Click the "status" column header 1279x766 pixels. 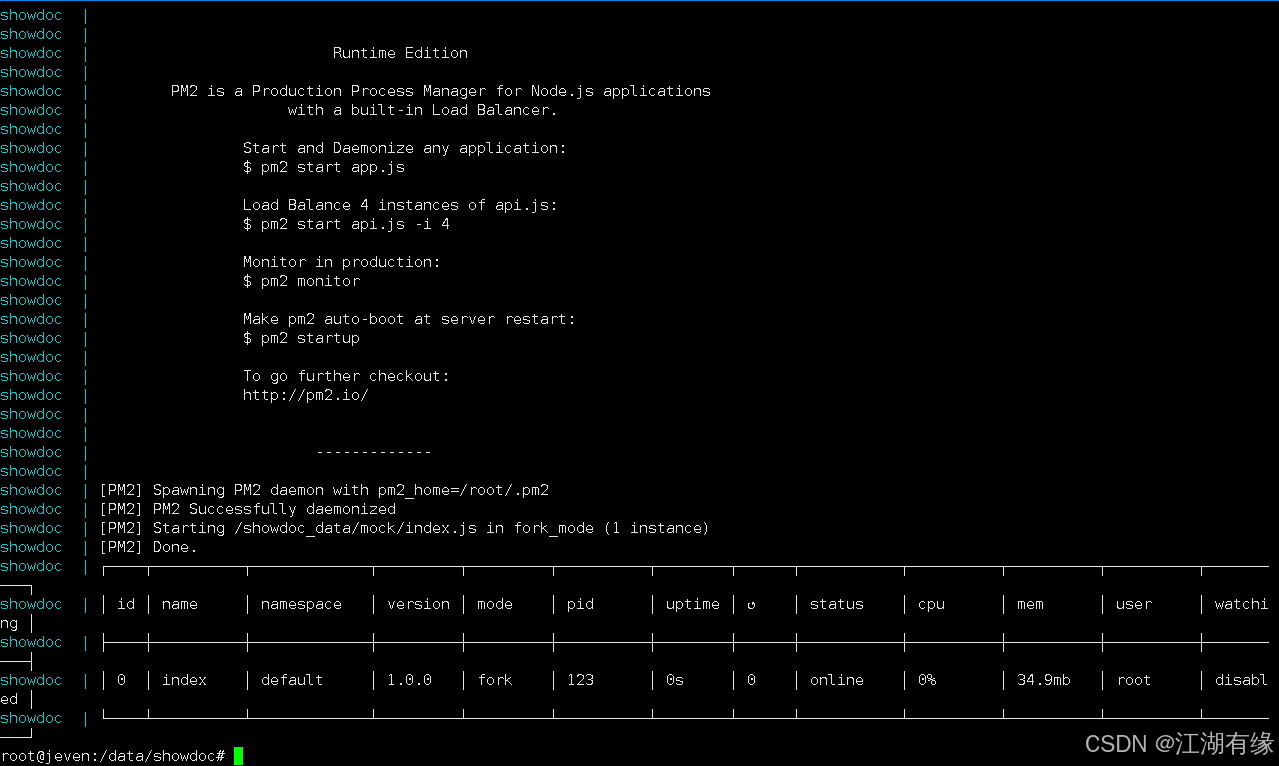(x=837, y=604)
